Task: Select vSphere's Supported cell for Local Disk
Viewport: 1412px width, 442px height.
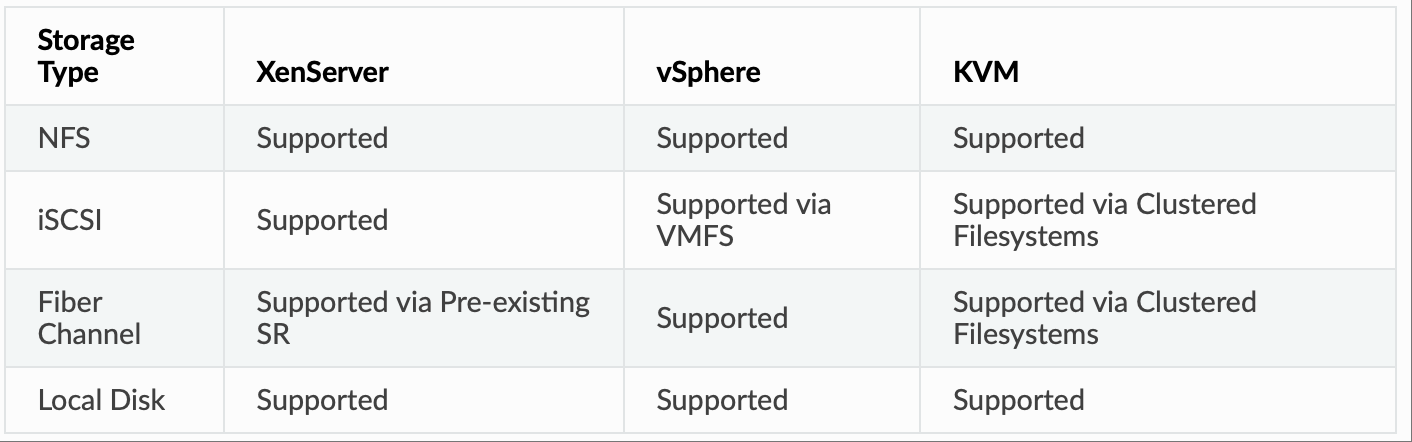Action: (722, 400)
